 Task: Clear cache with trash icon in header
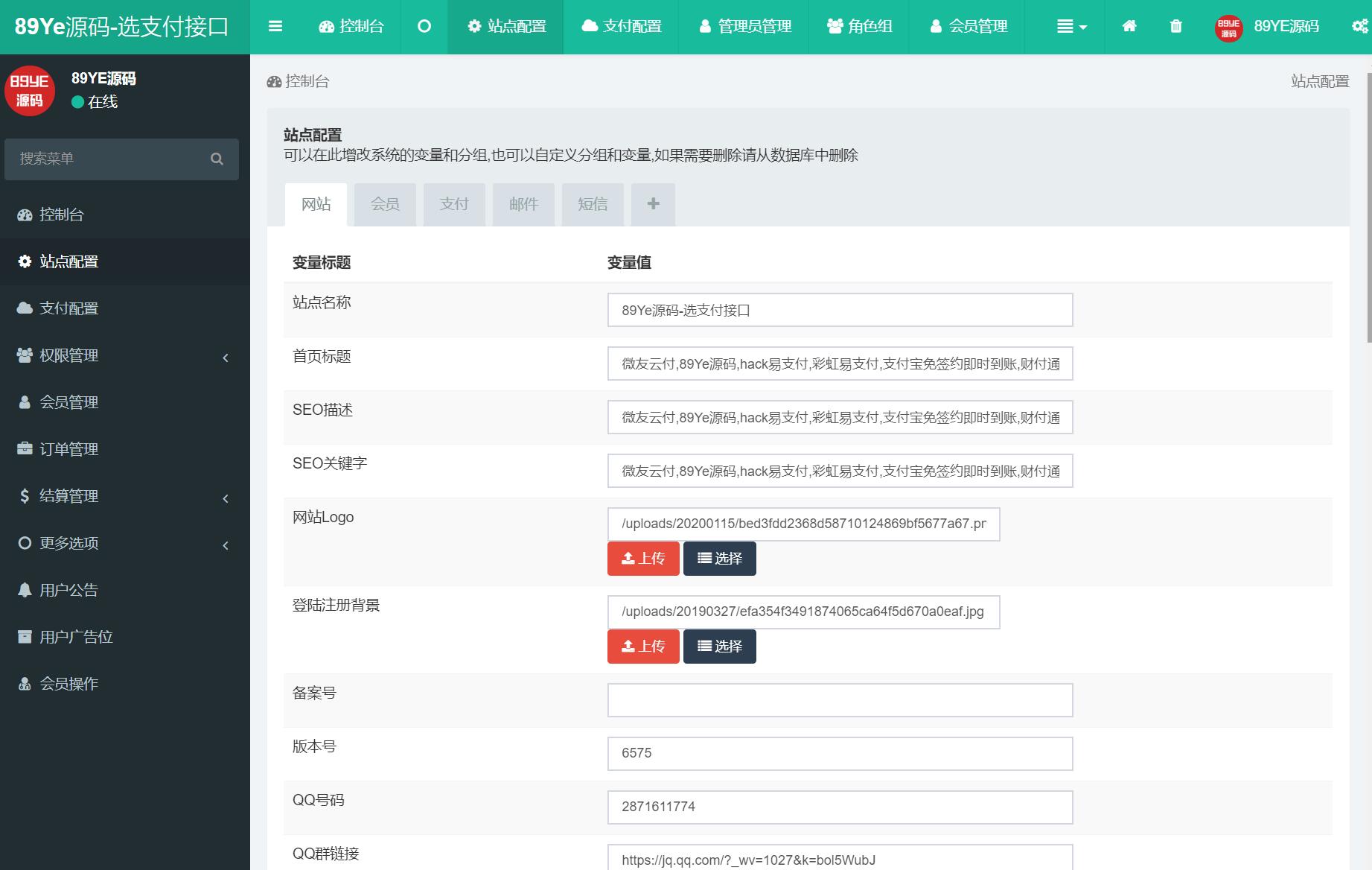point(1175,27)
